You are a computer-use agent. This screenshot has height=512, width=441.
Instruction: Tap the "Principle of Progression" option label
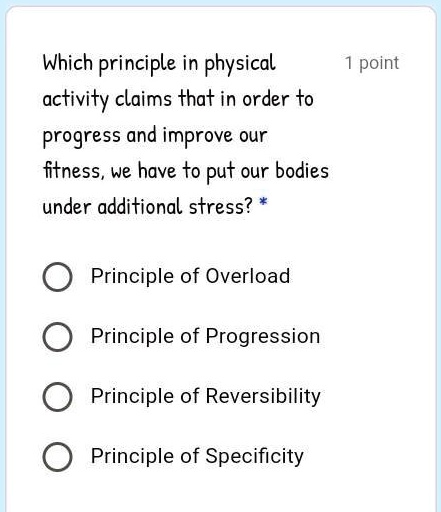pos(205,336)
